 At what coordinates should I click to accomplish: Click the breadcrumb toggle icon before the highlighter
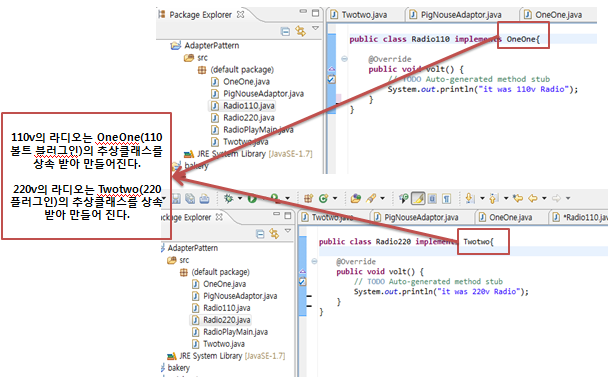tap(404, 199)
